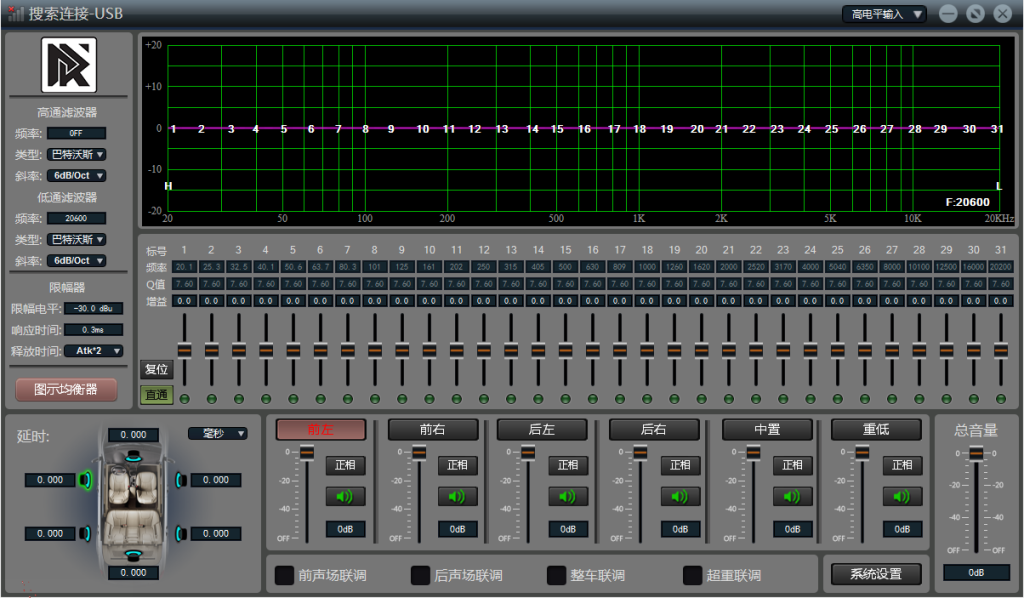Select the front-left speaker in car diagram
Image resolution: width=1024 pixels, height=598 pixels.
click(x=85, y=480)
